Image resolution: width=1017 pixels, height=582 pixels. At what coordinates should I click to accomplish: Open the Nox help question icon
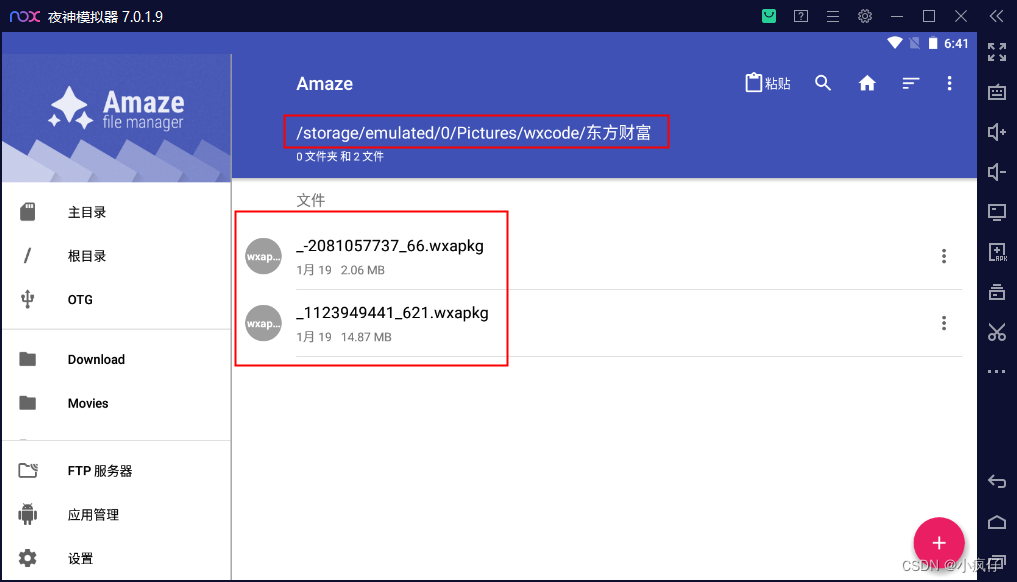[801, 16]
